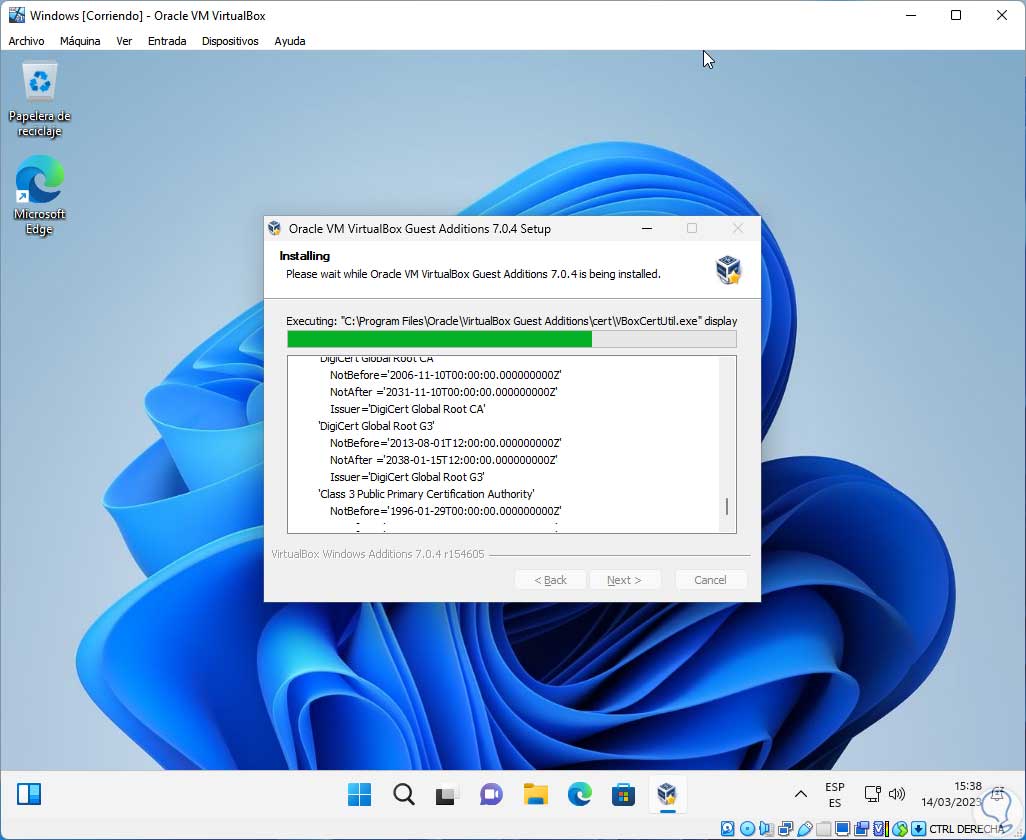1026x840 pixels.
Task: Open the Ayuda menu
Action: pyautogui.click(x=290, y=41)
